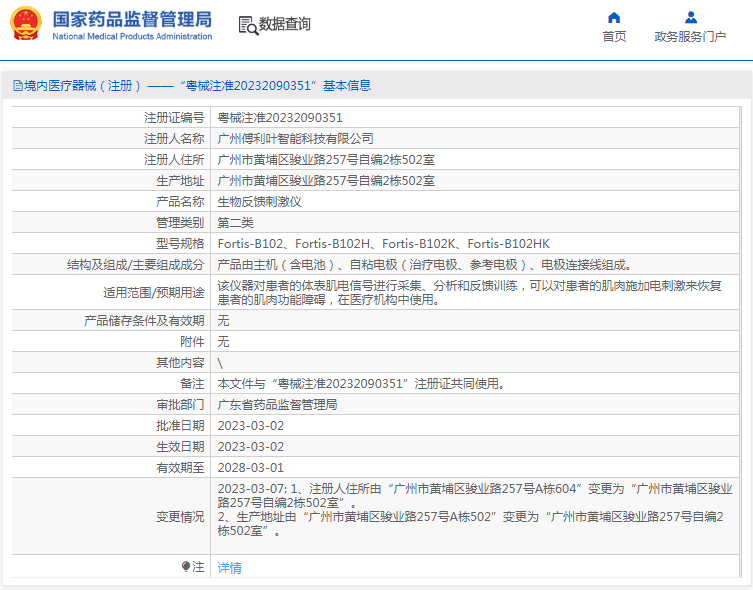The width and height of the screenshot is (753, 590).
Task: Click 数据查询 label
Action: coord(285,24)
